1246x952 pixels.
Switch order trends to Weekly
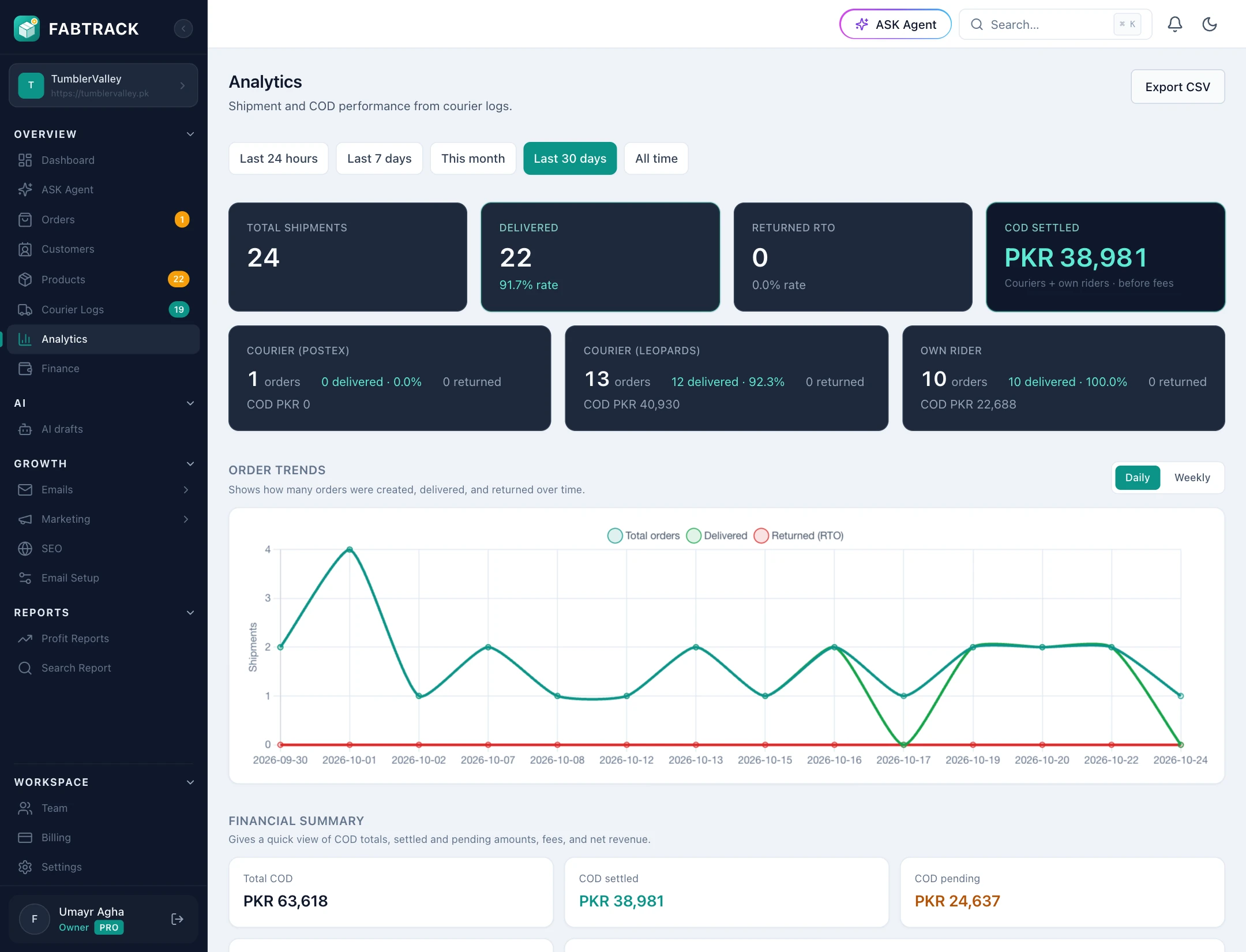point(1192,478)
